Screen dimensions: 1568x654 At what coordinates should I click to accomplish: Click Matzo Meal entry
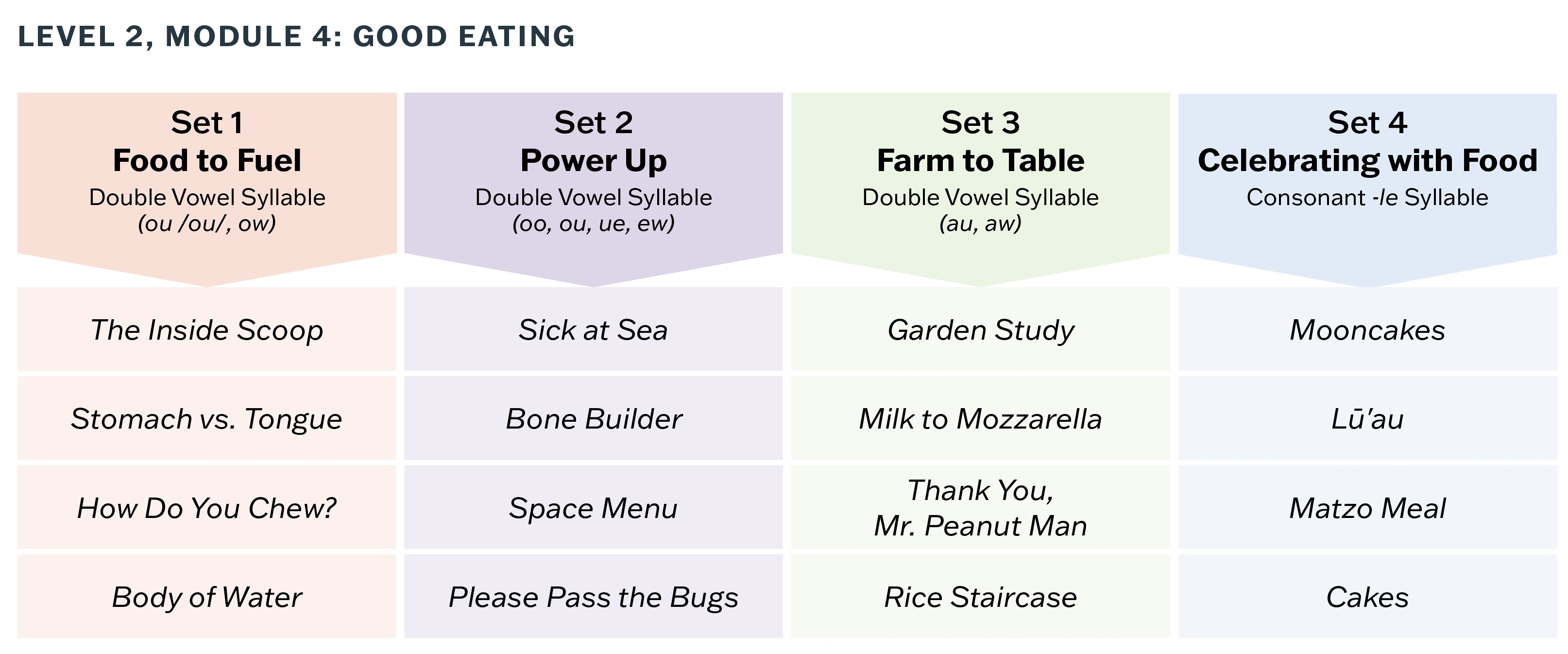pyautogui.click(x=1367, y=508)
